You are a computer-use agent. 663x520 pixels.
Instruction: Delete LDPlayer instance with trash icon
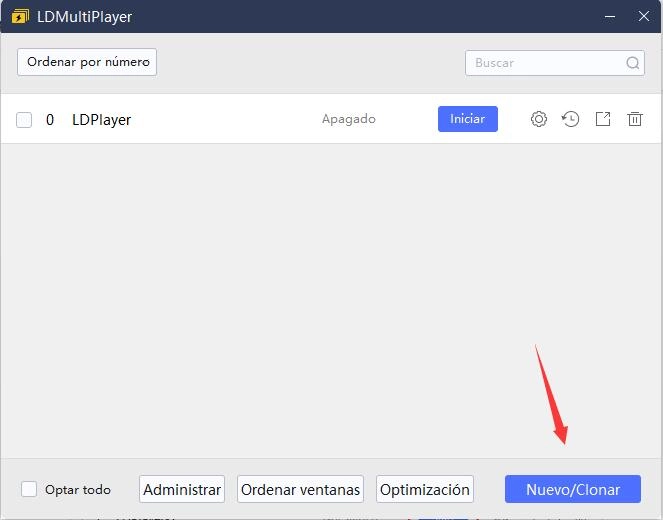pyautogui.click(x=635, y=119)
